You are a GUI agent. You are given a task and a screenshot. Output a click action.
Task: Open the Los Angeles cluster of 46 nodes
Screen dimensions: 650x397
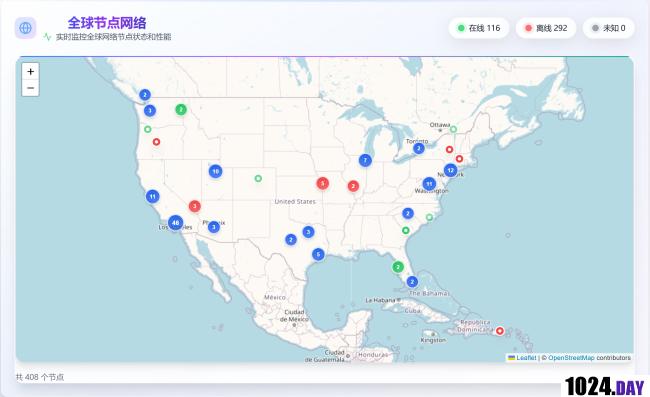coord(175,223)
